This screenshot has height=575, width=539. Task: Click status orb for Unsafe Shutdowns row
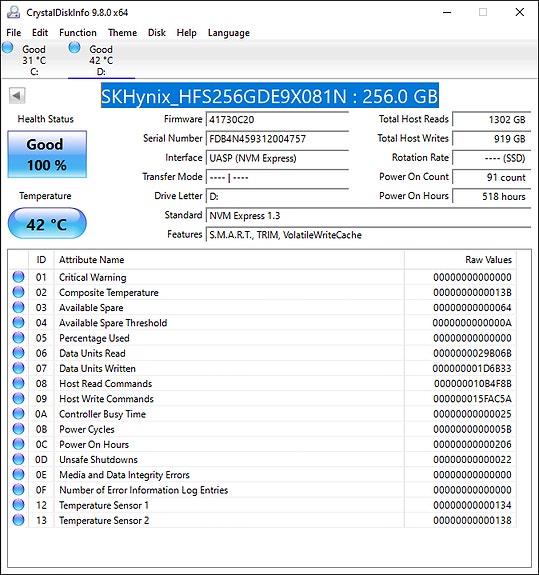18,459
